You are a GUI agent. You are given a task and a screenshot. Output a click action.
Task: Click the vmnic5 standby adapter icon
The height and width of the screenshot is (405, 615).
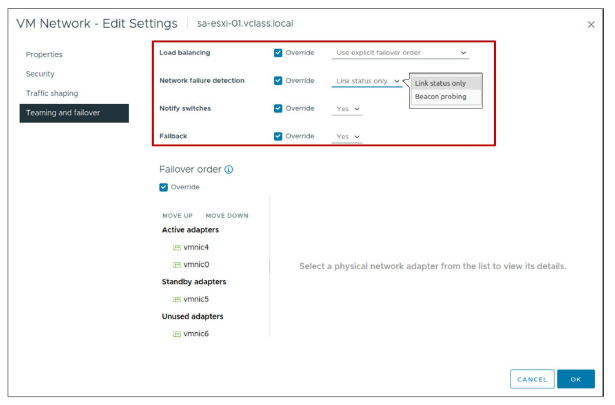click(176, 299)
